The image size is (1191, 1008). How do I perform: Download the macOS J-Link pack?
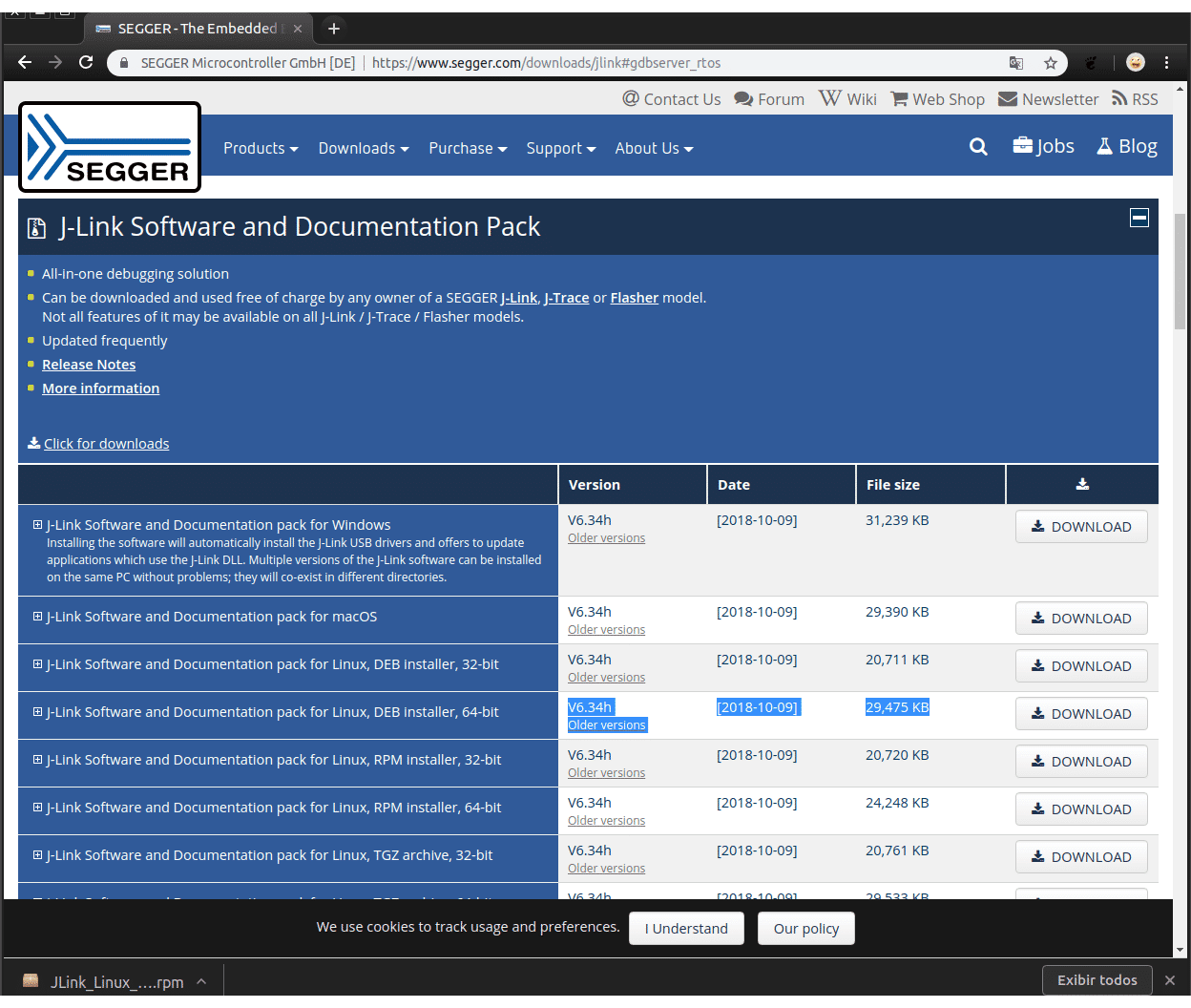point(1081,619)
